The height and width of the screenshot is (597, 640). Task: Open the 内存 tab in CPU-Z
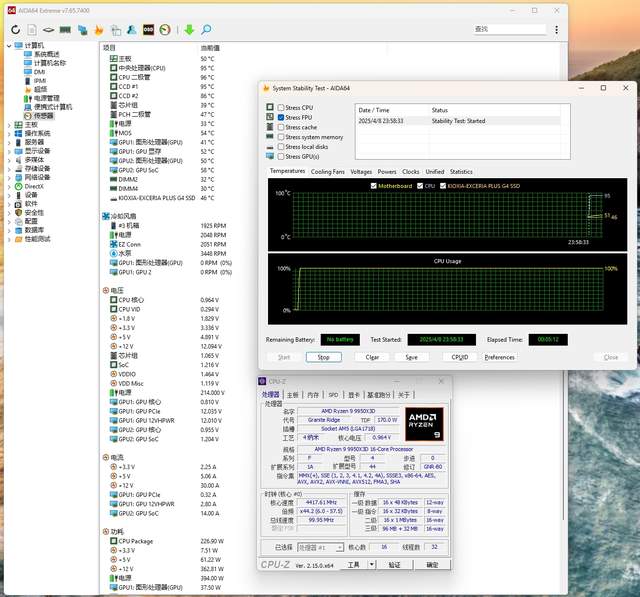[x=312, y=395]
